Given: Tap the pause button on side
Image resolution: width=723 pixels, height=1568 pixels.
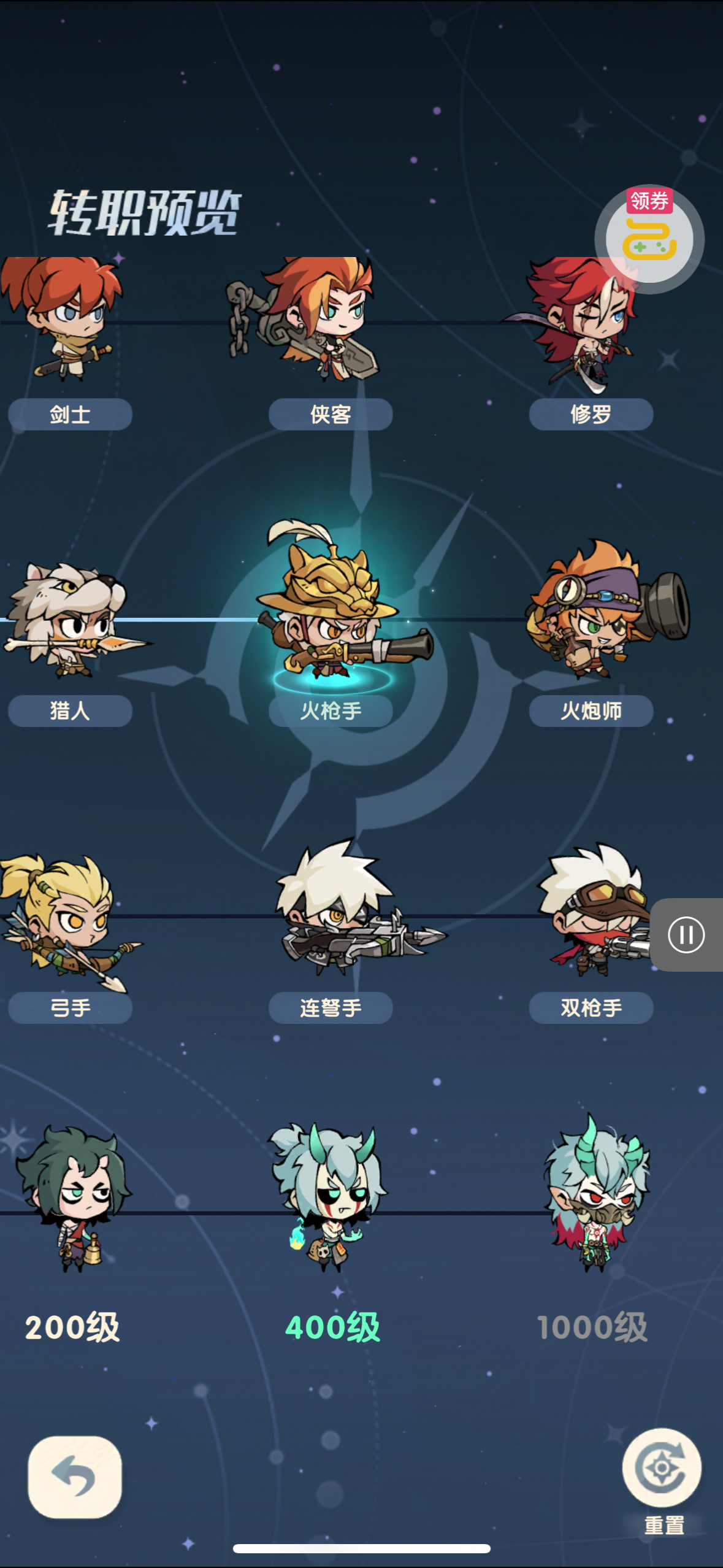Looking at the screenshot, I should 686,935.
